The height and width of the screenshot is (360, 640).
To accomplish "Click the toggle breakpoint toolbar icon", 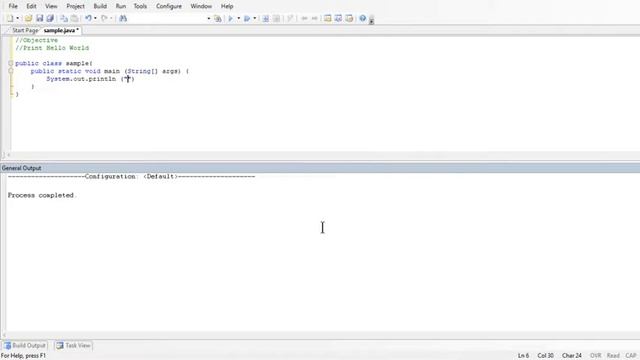I will point(266,18).
